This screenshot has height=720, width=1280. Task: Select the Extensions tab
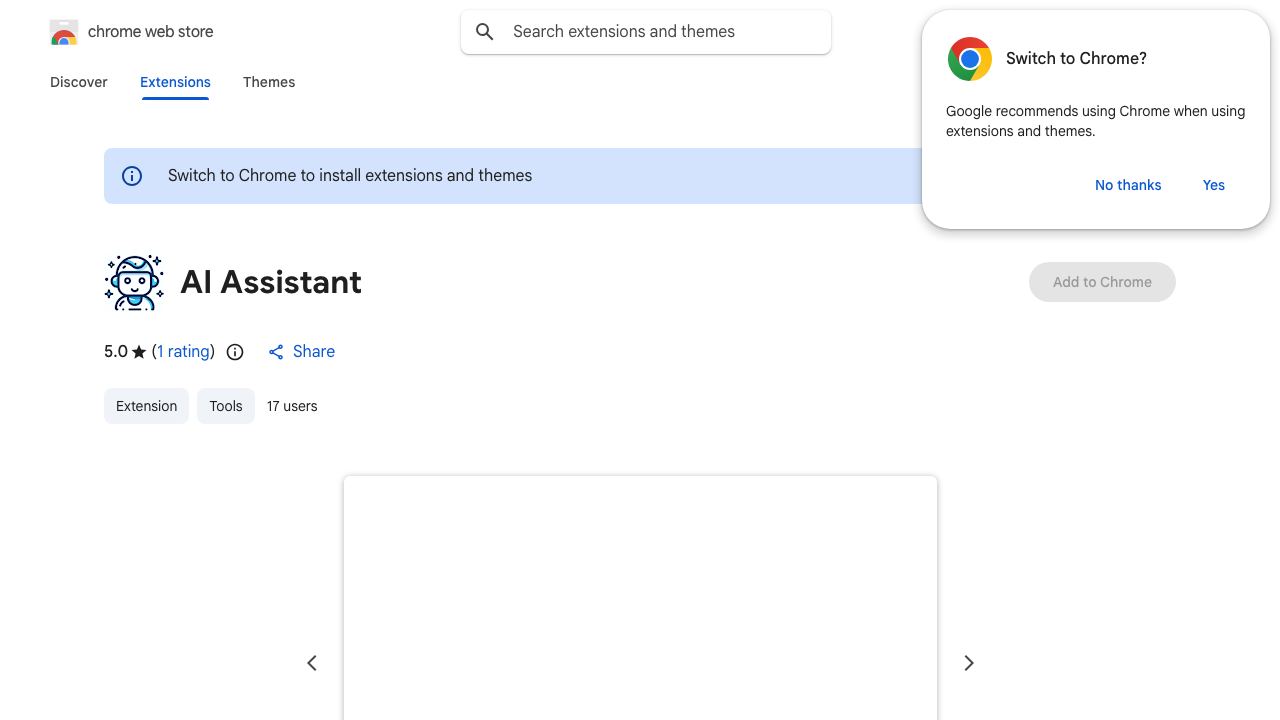coord(175,82)
